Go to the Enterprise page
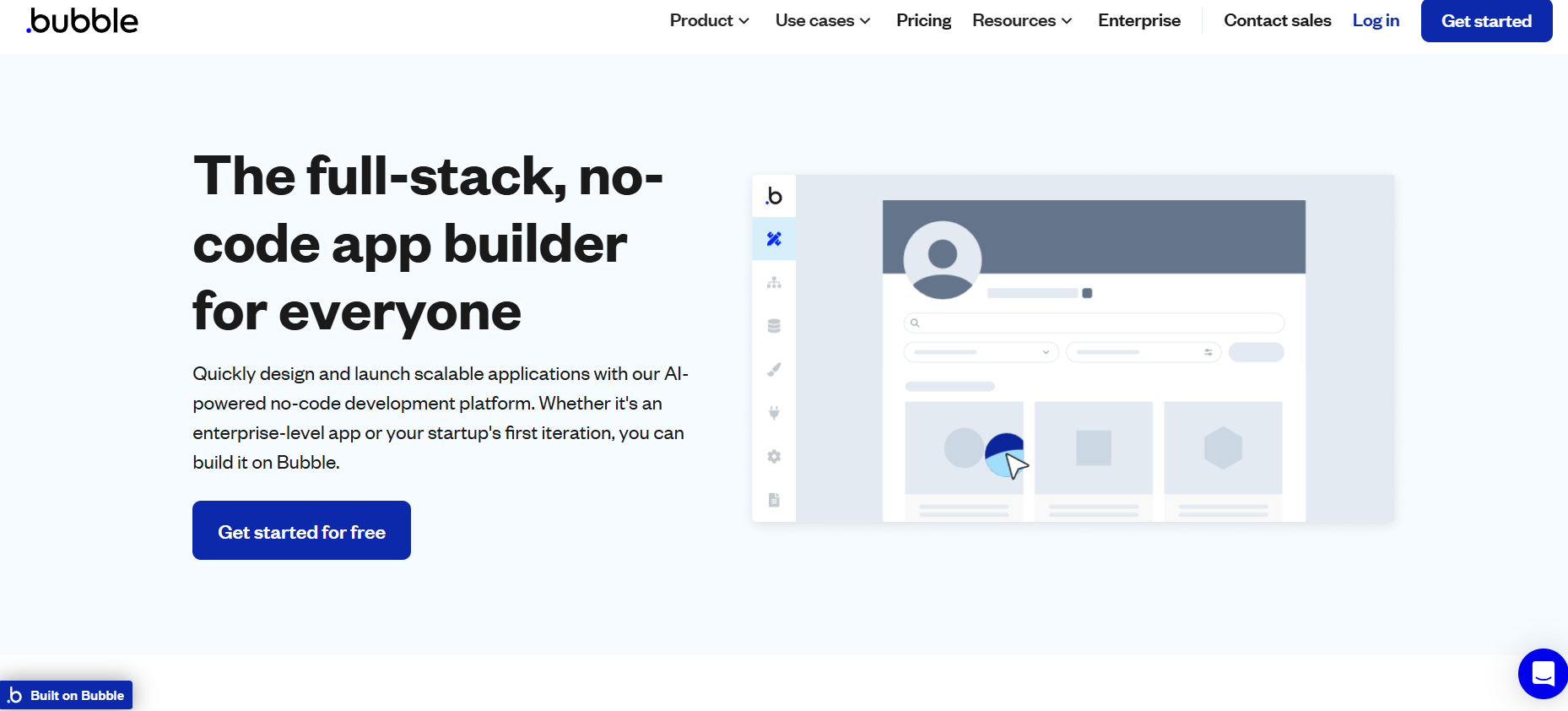This screenshot has width=1568, height=711. 1139,20
